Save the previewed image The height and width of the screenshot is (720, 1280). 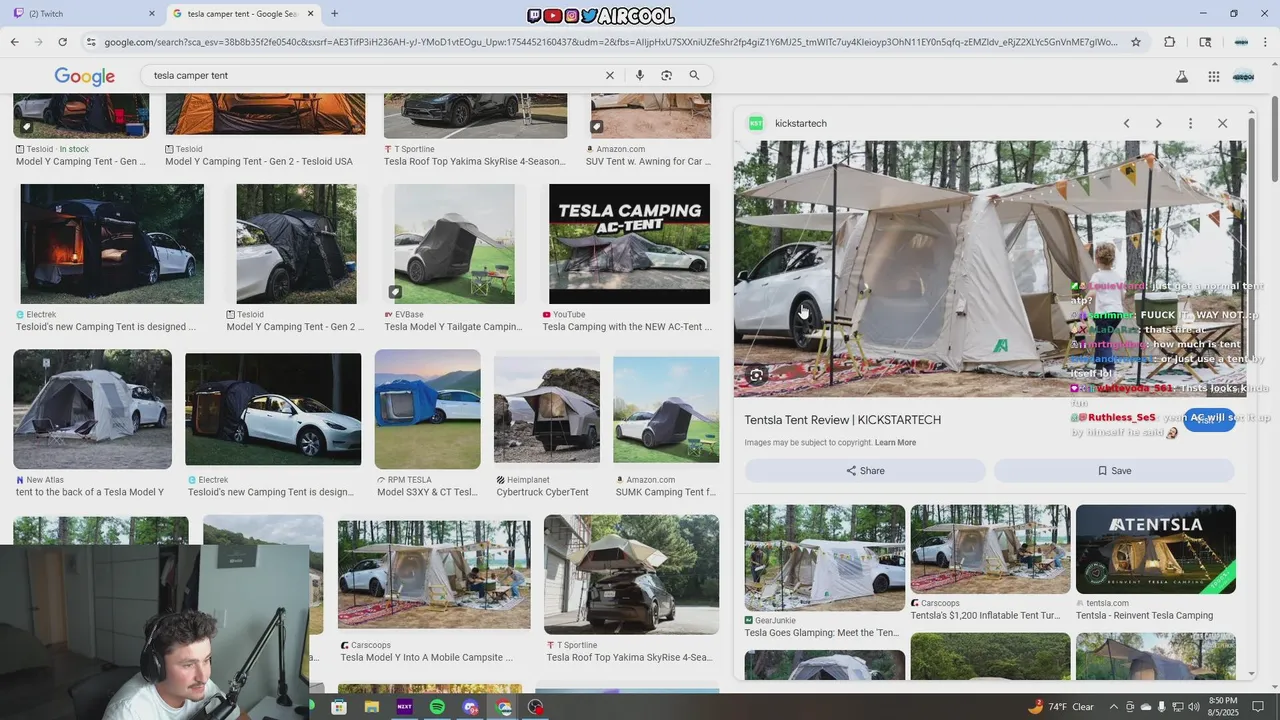pos(1114,471)
